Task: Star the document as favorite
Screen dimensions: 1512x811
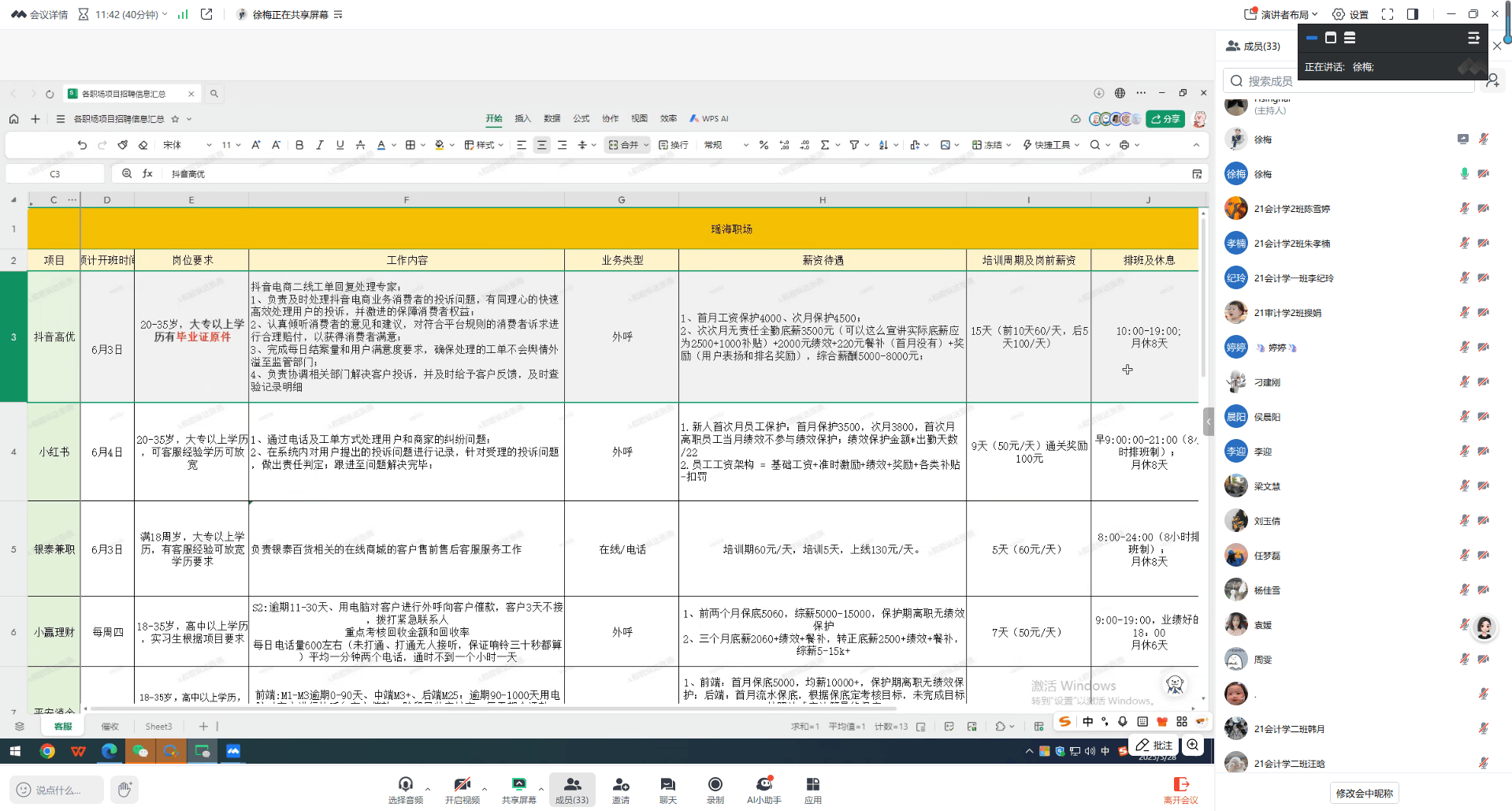Action: pyautogui.click(x=175, y=119)
